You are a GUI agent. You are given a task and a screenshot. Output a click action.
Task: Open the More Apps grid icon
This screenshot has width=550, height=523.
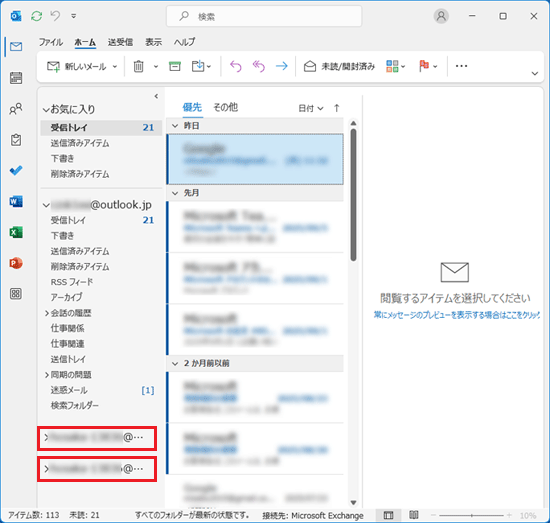16,294
